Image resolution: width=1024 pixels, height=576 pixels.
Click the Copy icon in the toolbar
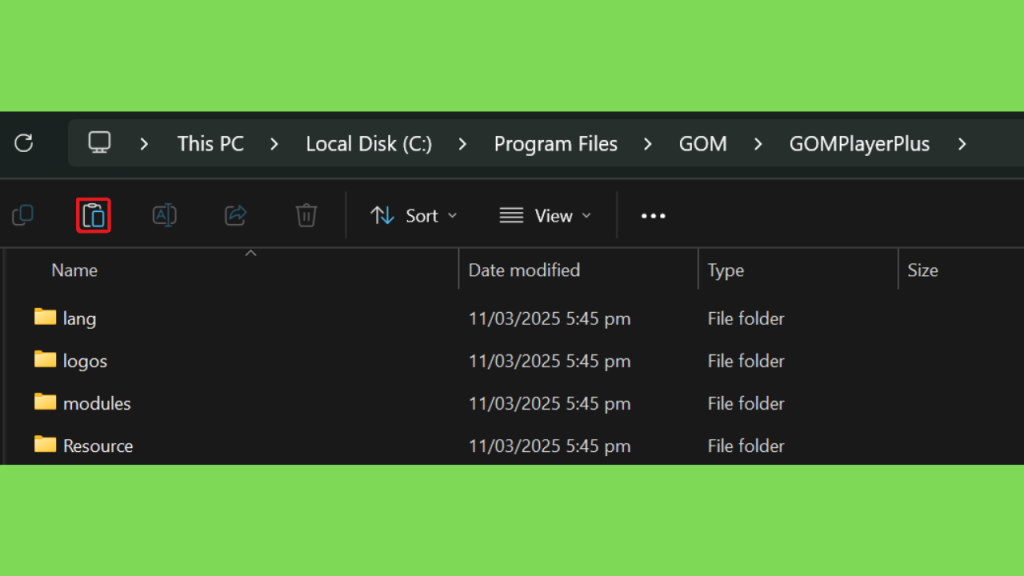(x=22, y=215)
